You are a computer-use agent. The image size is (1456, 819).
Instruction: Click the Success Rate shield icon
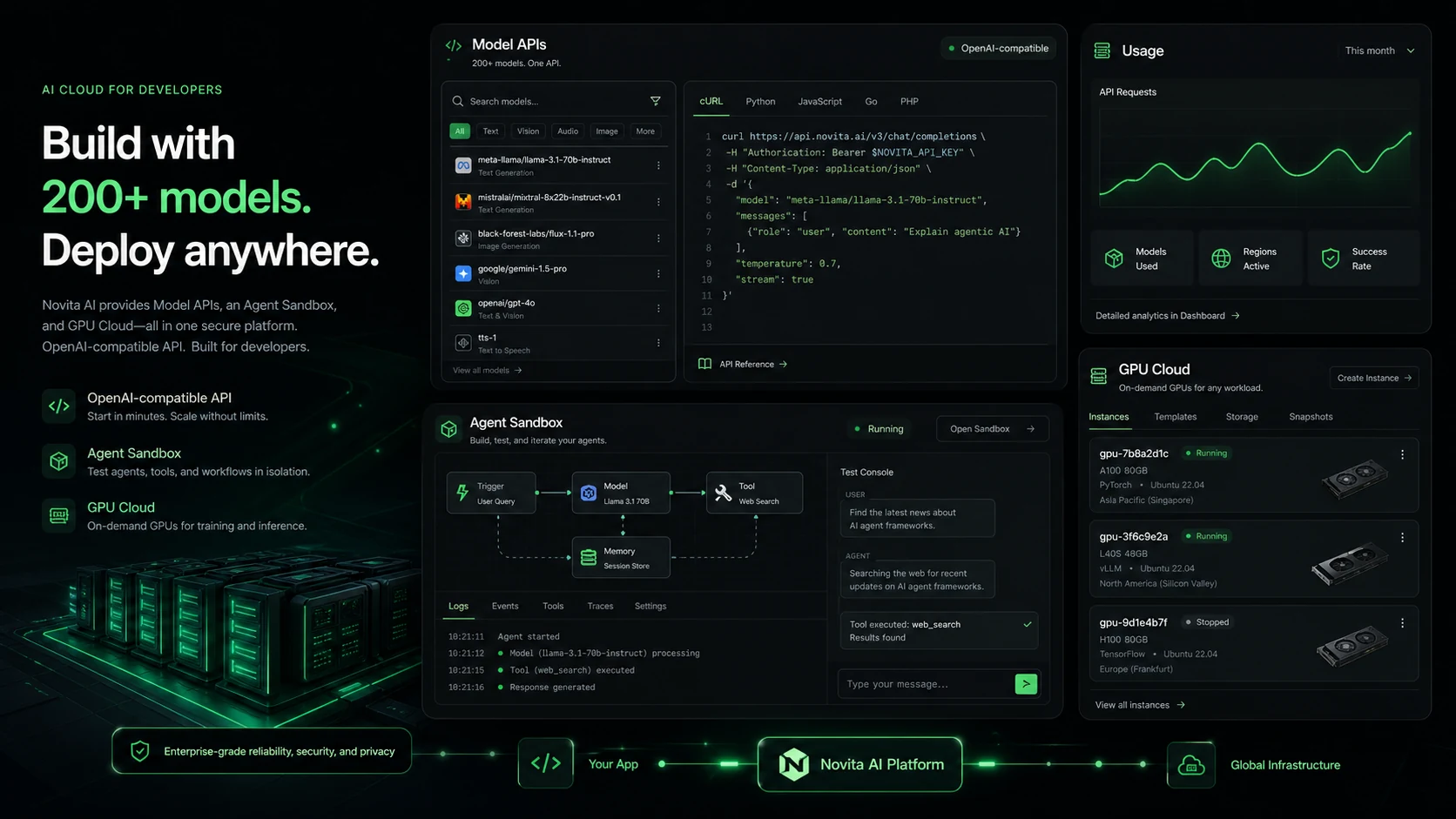click(1331, 258)
